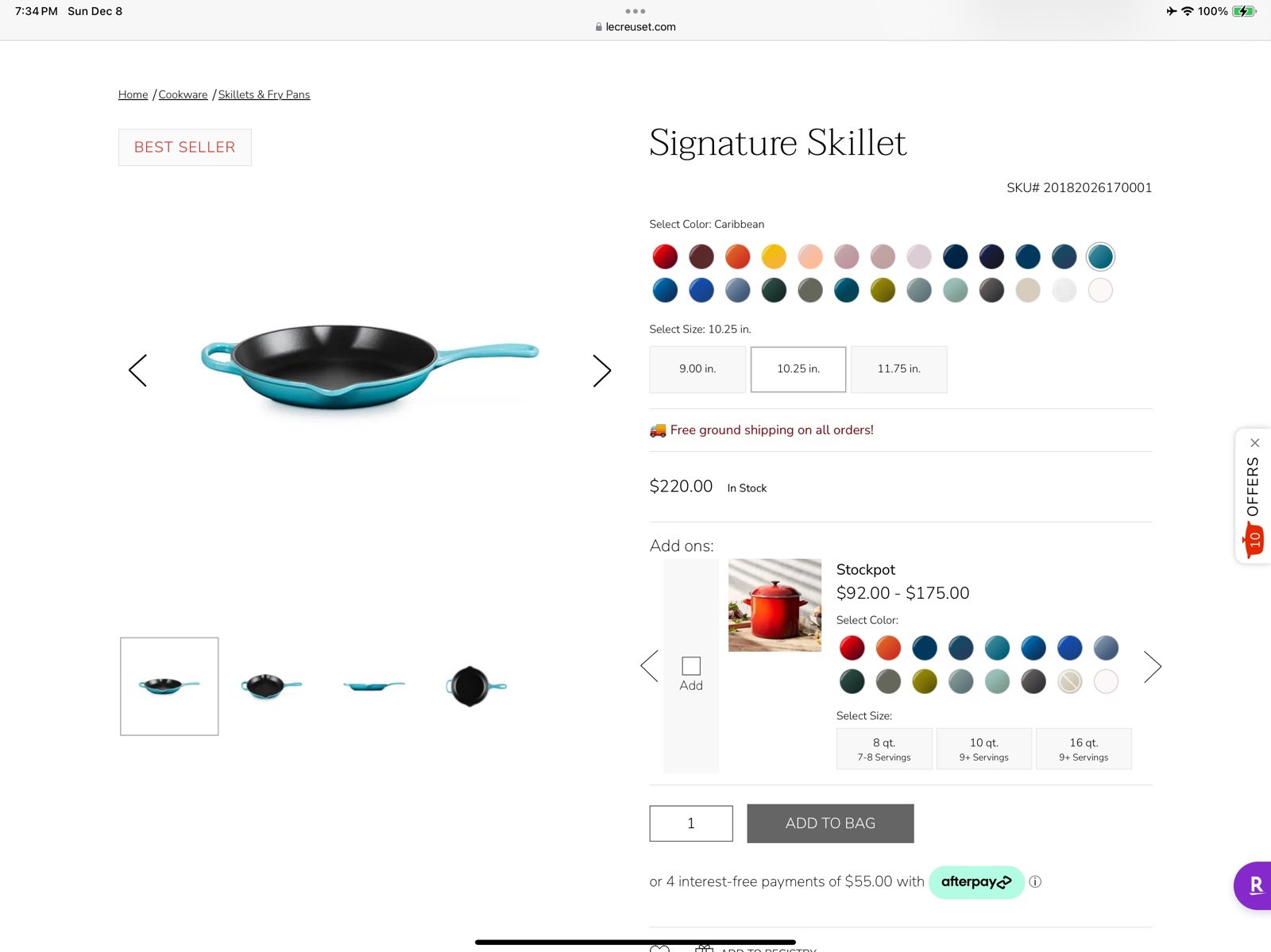Open the Afterpay info icon
Viewport: 1271px width, 952px height.
click(1035, 881)
